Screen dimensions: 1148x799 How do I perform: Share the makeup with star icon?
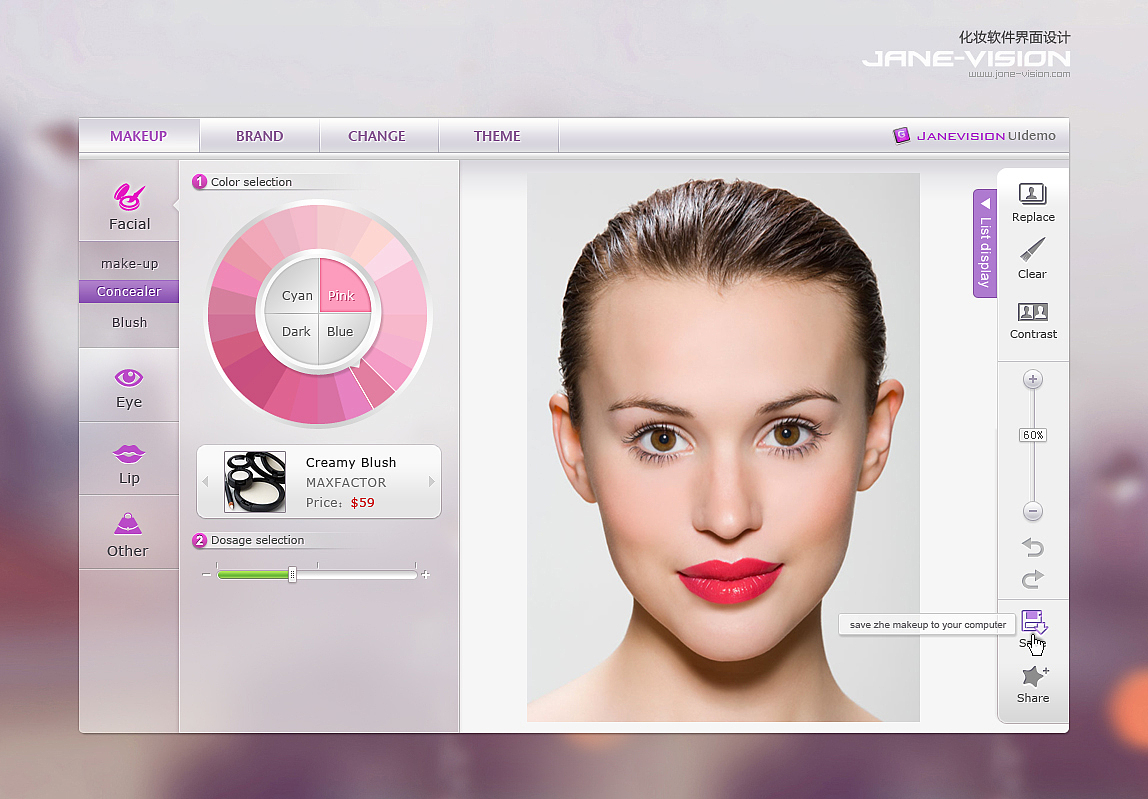tap(1033, 676)
